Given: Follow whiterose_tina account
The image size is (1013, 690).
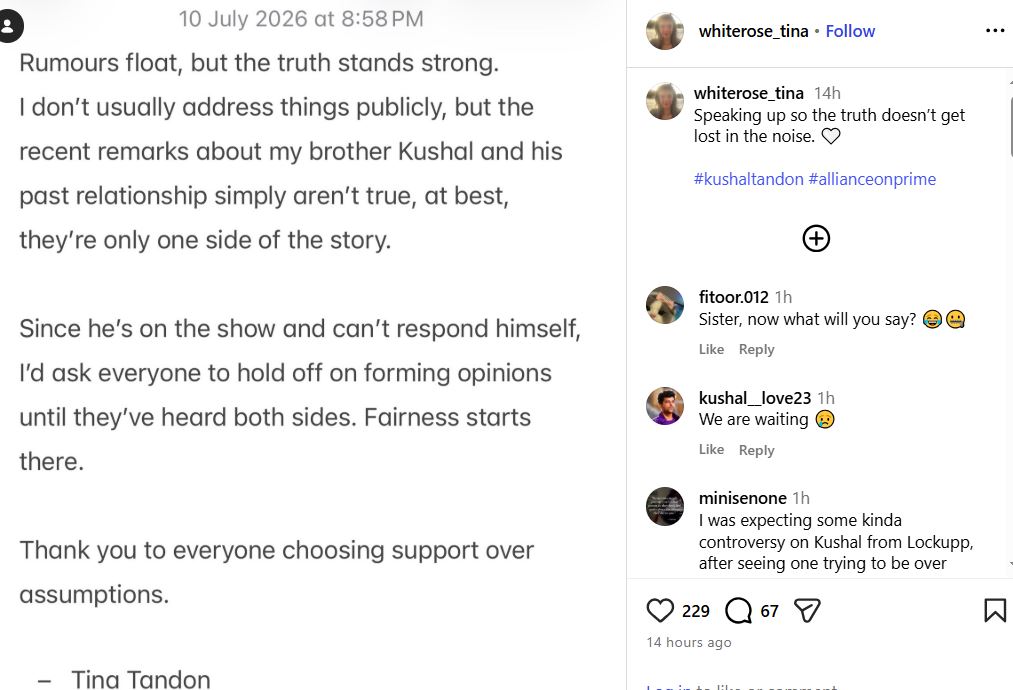Looking at the screenshot, I should pos(850,31).
